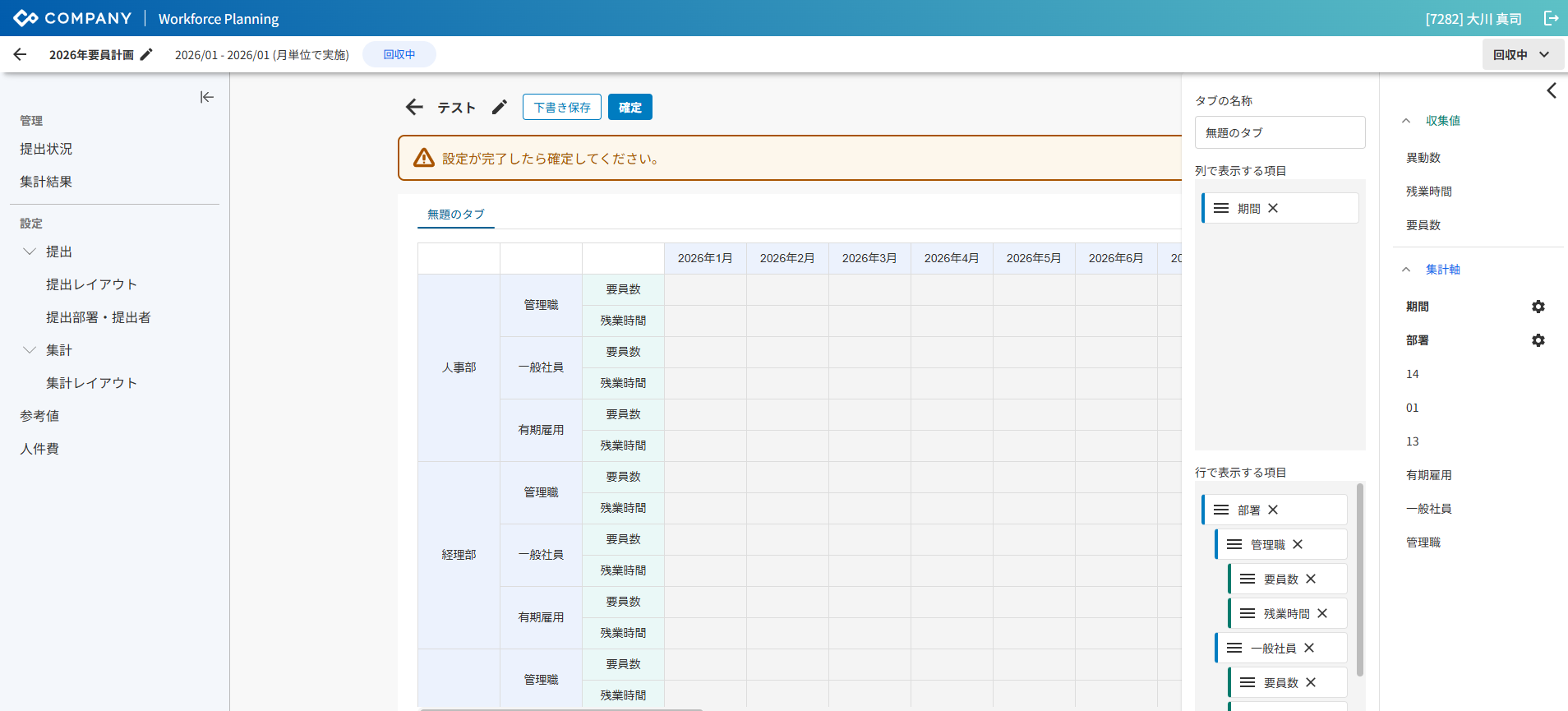Image resolution: width=1568 pixels, height=711 pixels.
Task: Grab the drag handle of 期間 chip
Action: point(1221,208)
